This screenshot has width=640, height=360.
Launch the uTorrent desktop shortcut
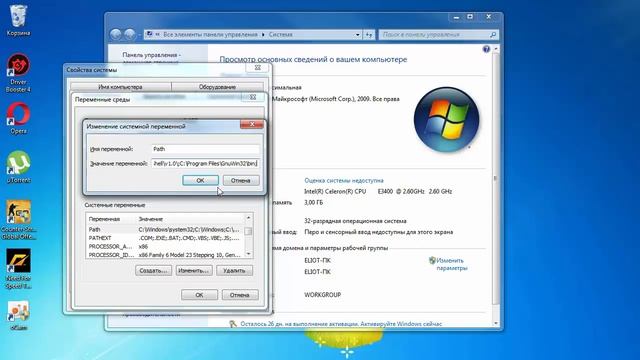point(18,167)
